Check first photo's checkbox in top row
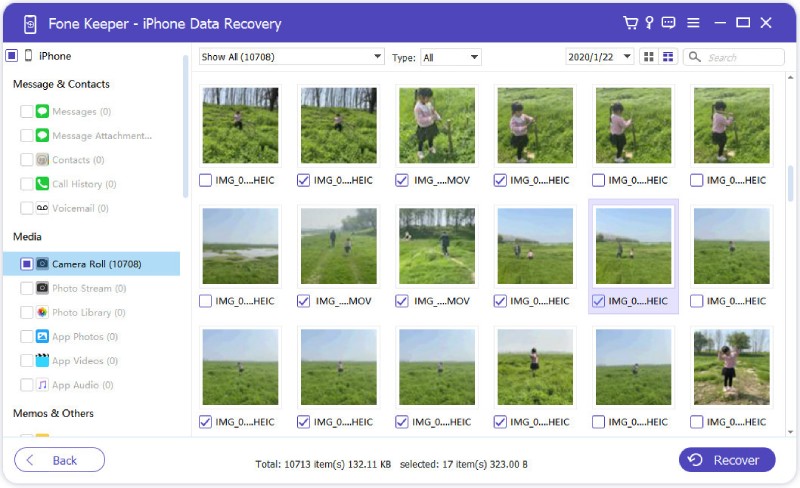Viewport: 800px width, 488px height. (205, 180)
